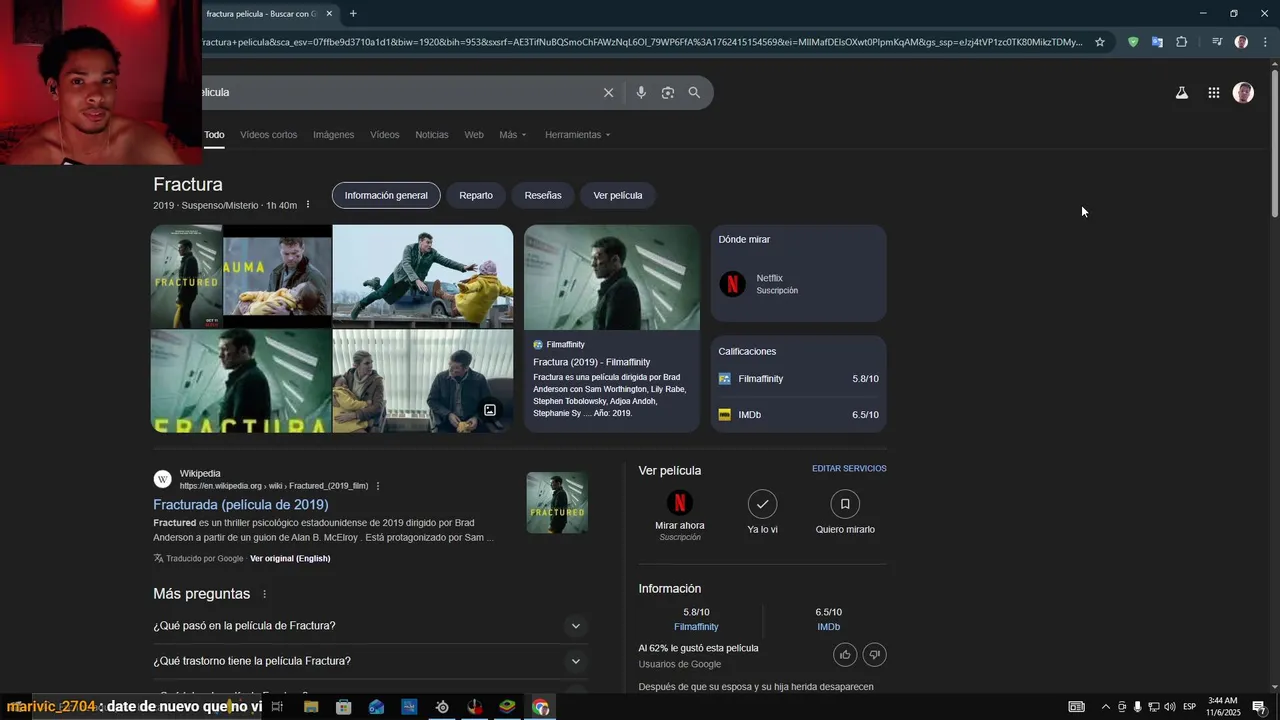Close the fractura pelicula tab
Image resolution: width=1280 pixels, height=720 pixels.
click(329, 14)
